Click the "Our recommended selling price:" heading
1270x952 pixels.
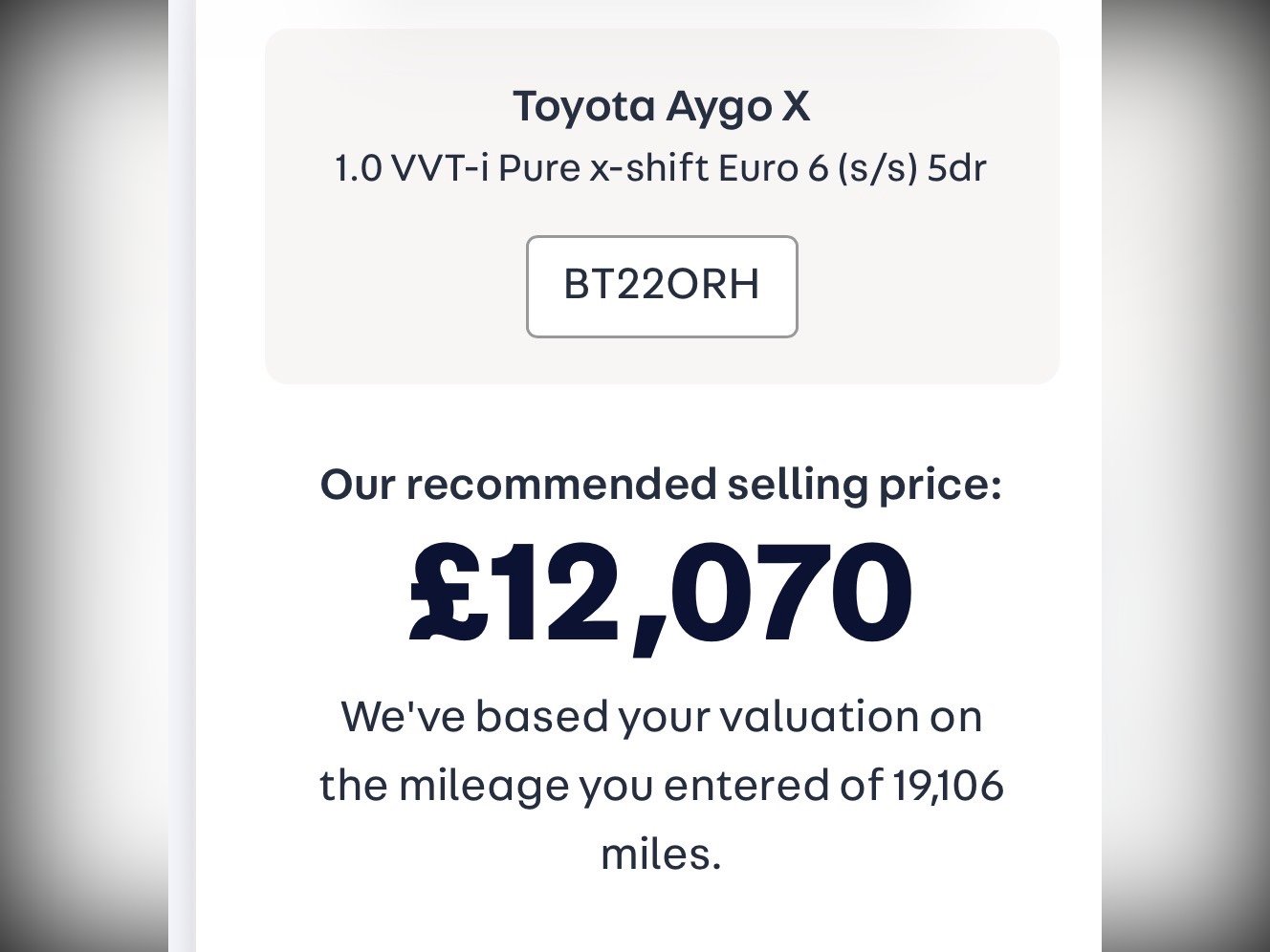pos(662,485)
